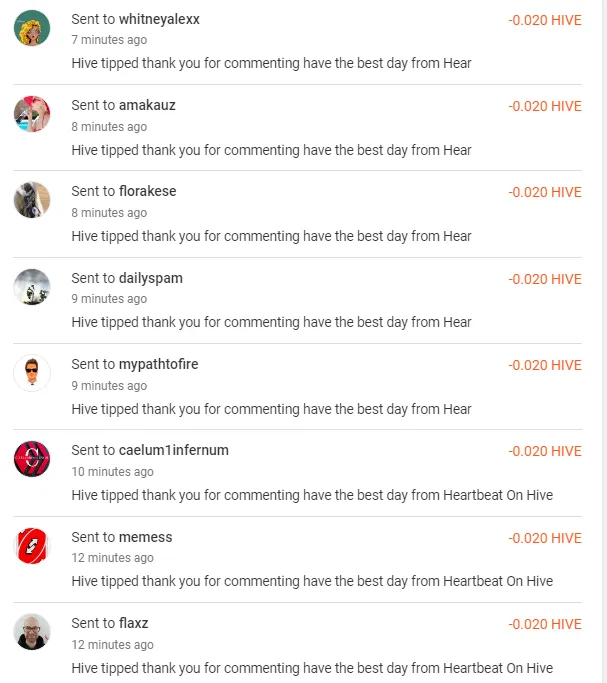Open florakese's avatar picture

coord(32,200)
